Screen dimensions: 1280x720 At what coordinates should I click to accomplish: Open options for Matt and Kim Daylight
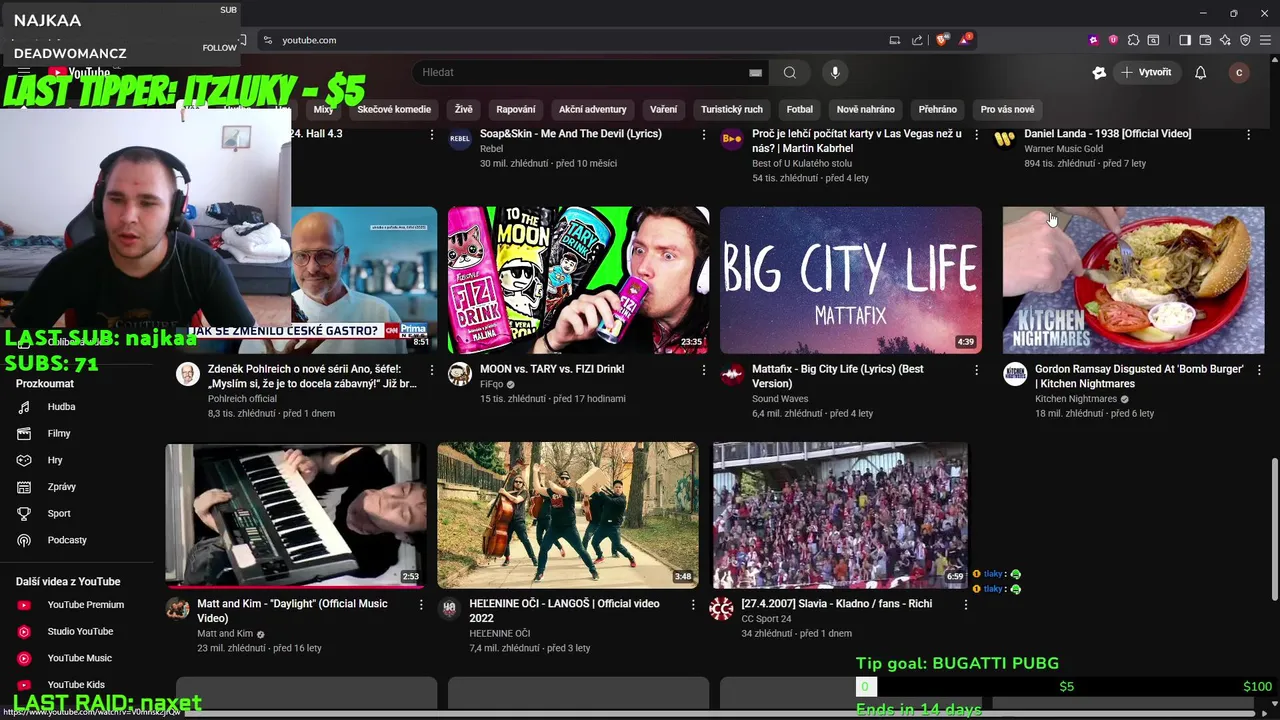pos(421,605)
